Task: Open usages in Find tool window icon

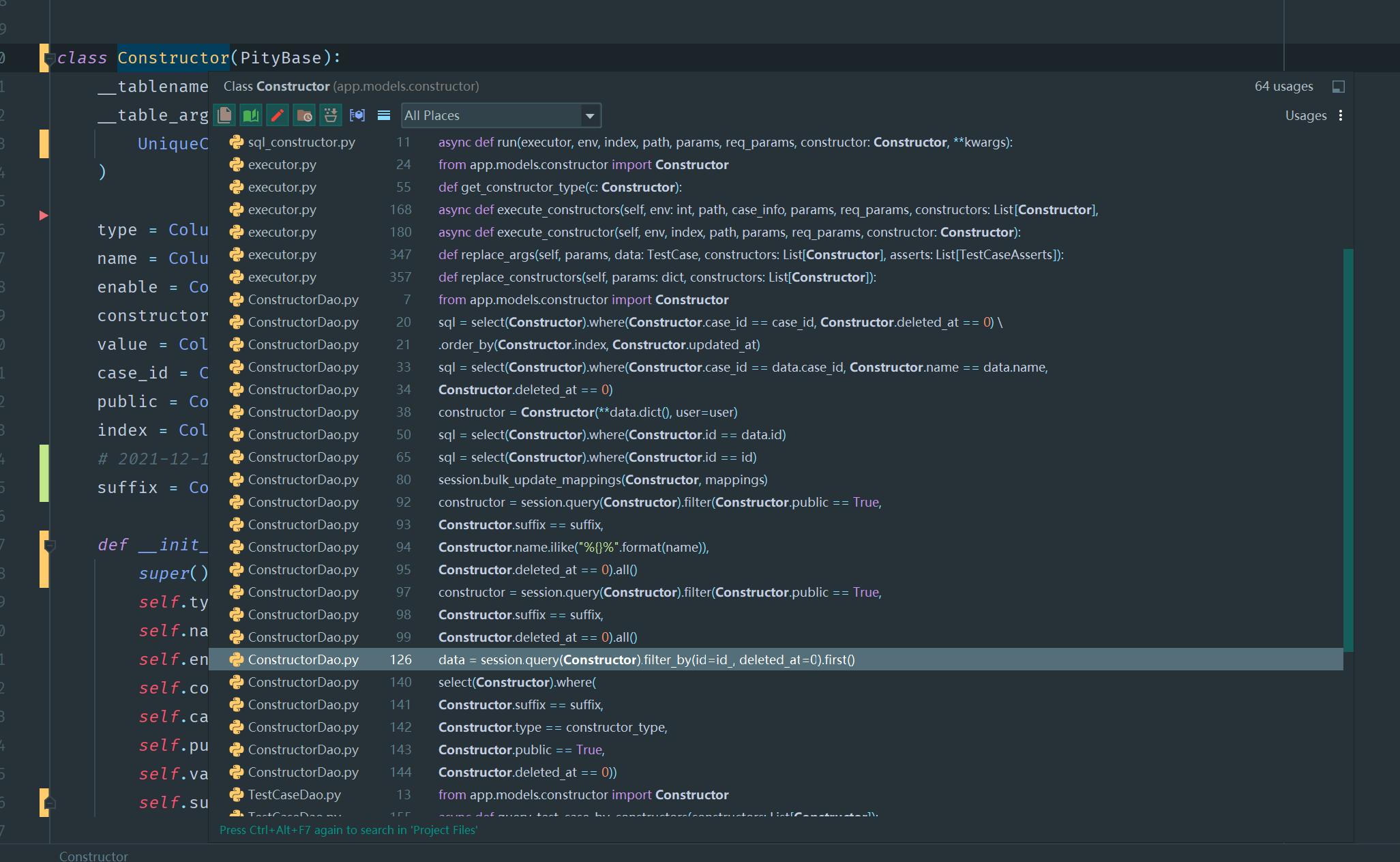Action: click(x=1338, y=87)
